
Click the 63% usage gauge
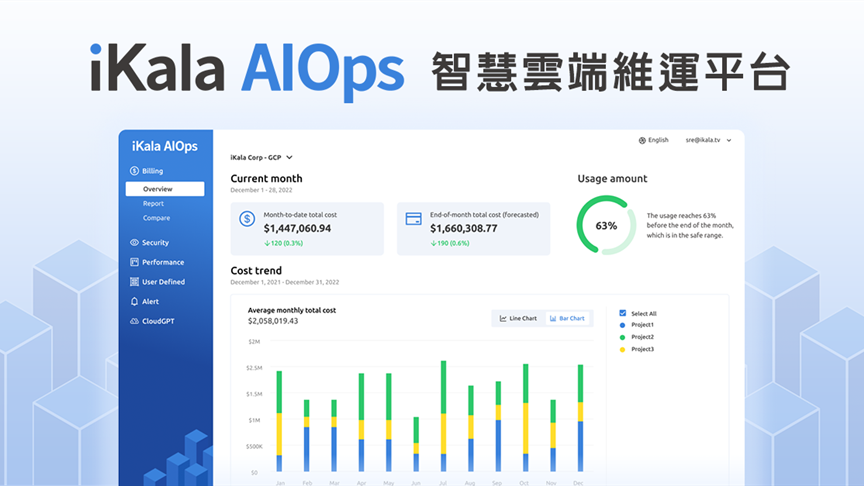coord(606,225)
